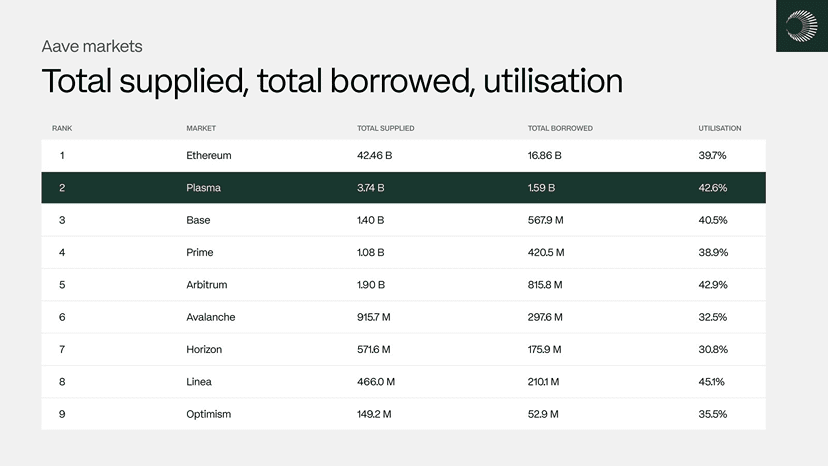
Task: Select the Horizon market name
Action: (204, 349)
